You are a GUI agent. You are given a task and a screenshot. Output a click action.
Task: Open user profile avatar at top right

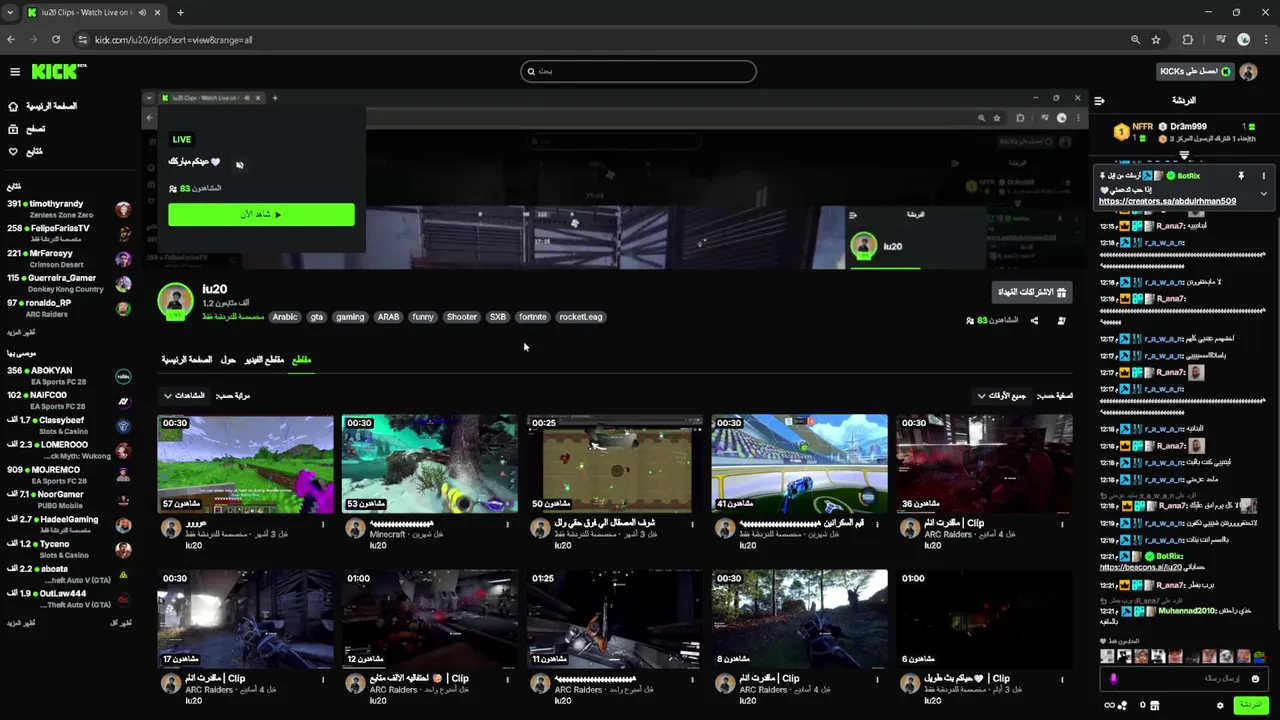1248,72
